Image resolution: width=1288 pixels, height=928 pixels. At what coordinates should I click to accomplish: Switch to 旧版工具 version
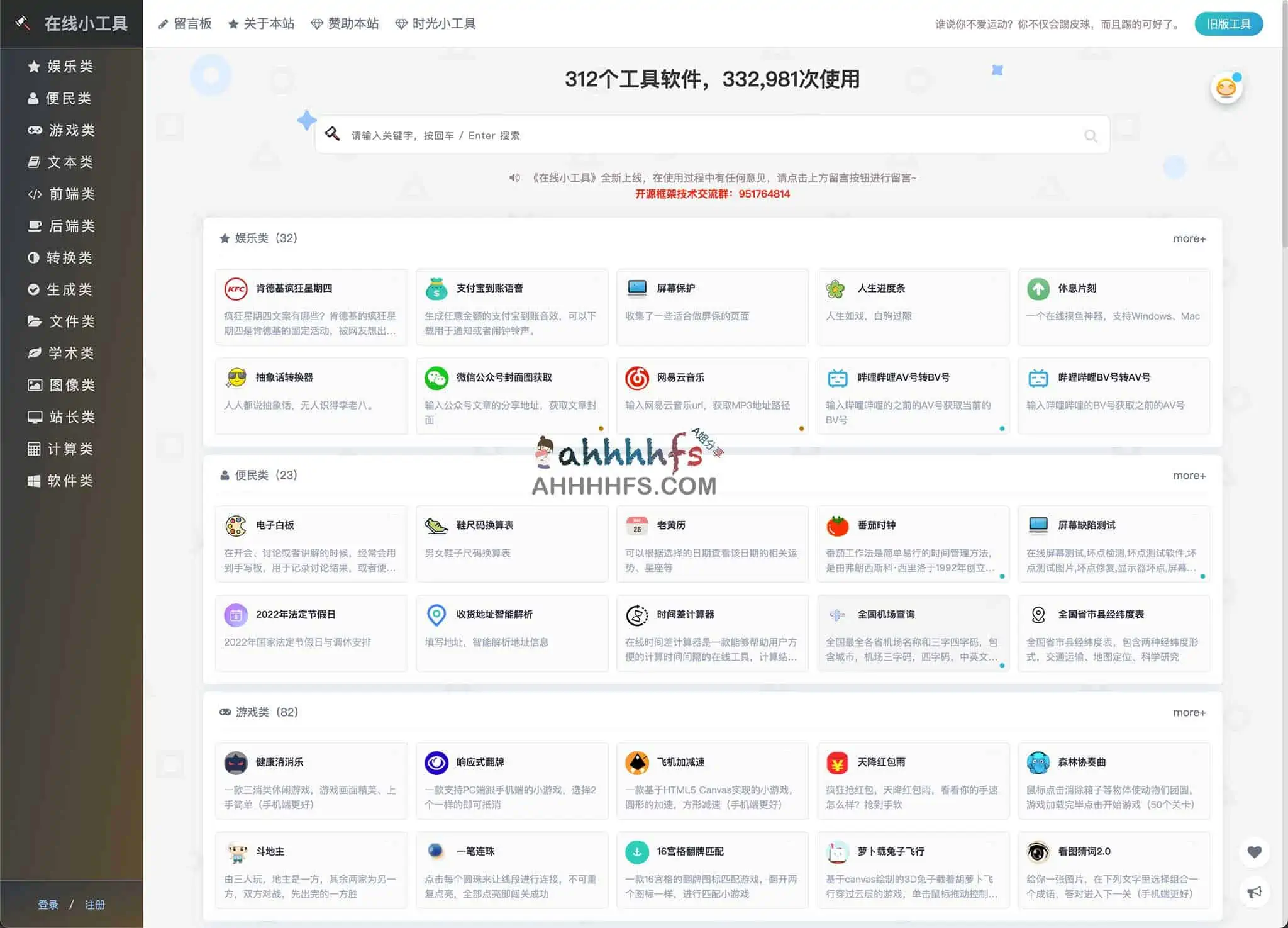[1229, 23]
